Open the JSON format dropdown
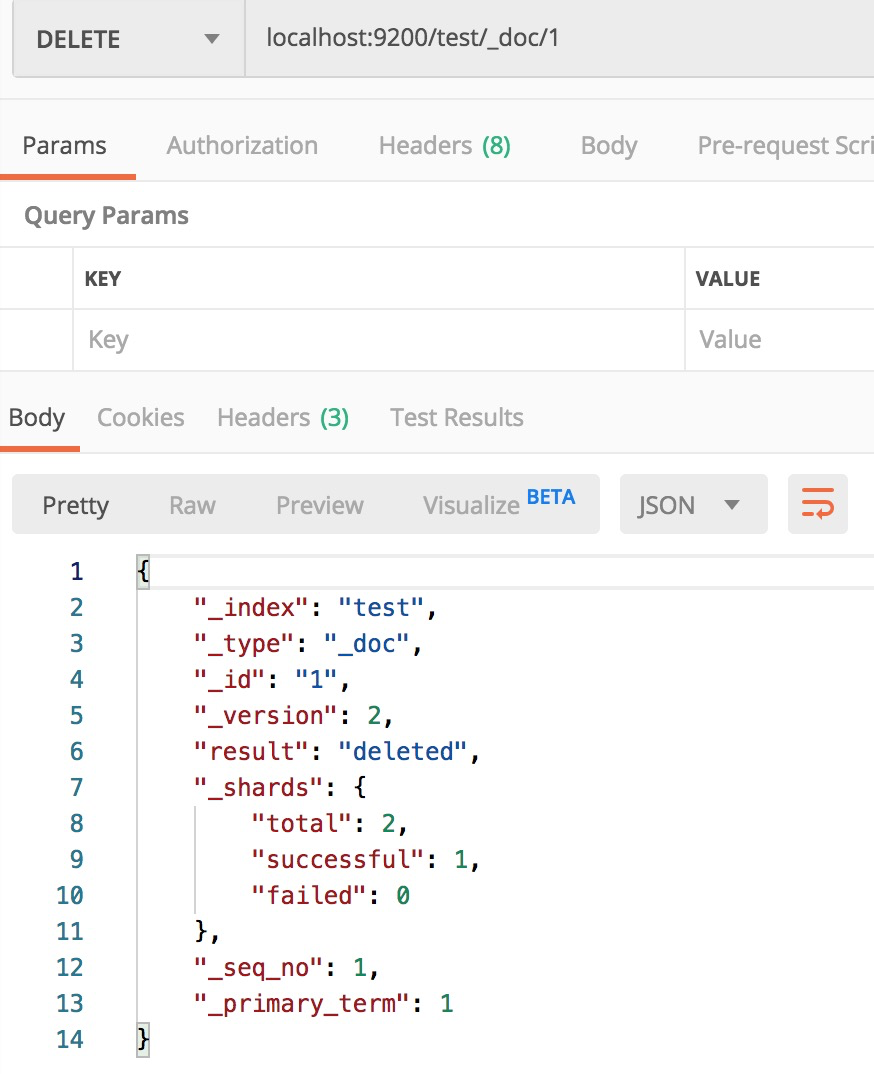 tap(693, 504)
